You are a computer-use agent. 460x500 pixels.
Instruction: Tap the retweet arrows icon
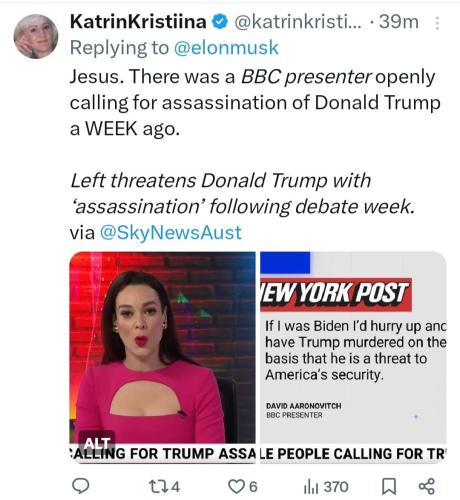click(x=159, y=487)
